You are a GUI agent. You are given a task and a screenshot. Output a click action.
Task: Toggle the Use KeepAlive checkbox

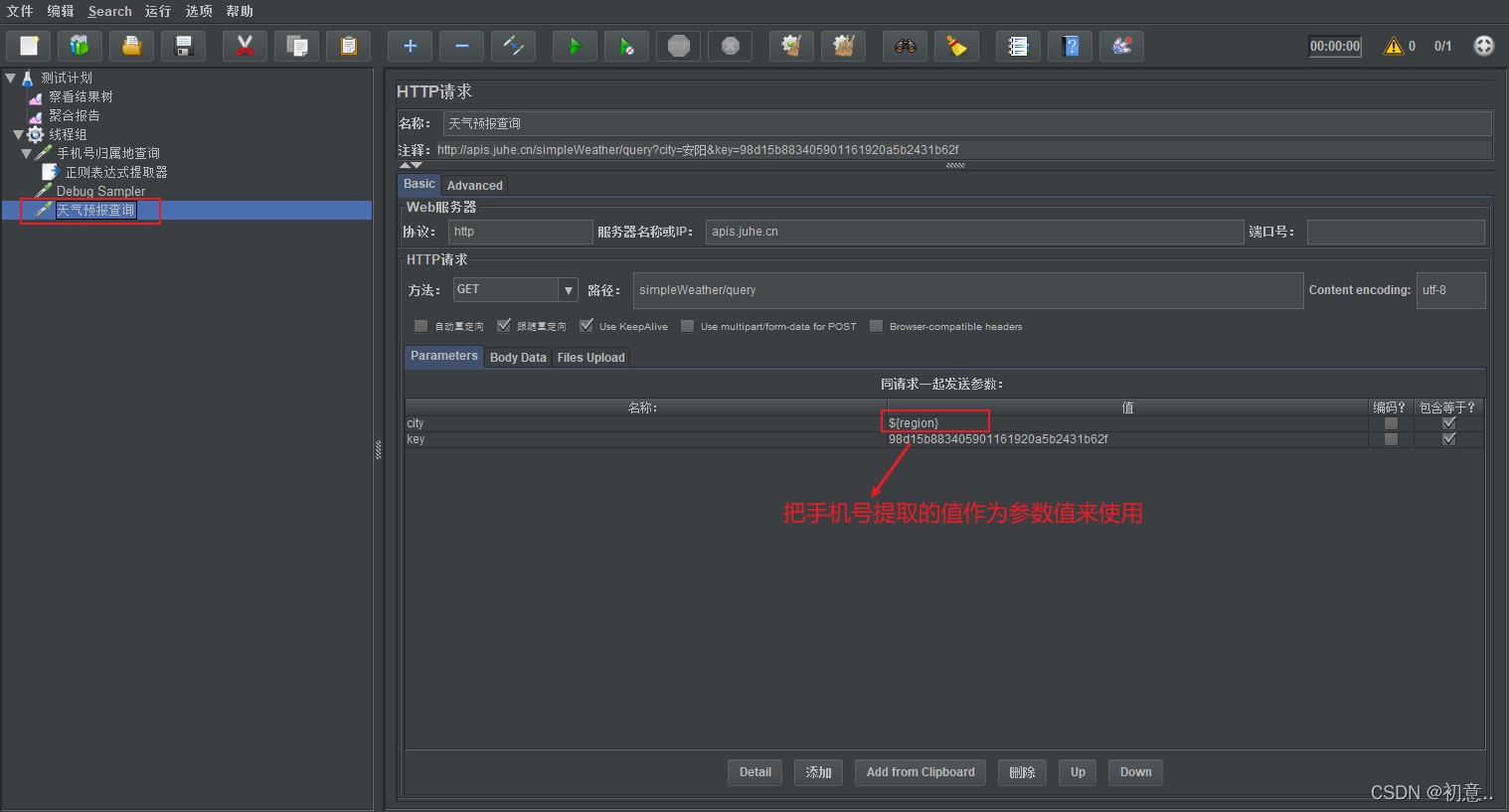click(587, 325)
